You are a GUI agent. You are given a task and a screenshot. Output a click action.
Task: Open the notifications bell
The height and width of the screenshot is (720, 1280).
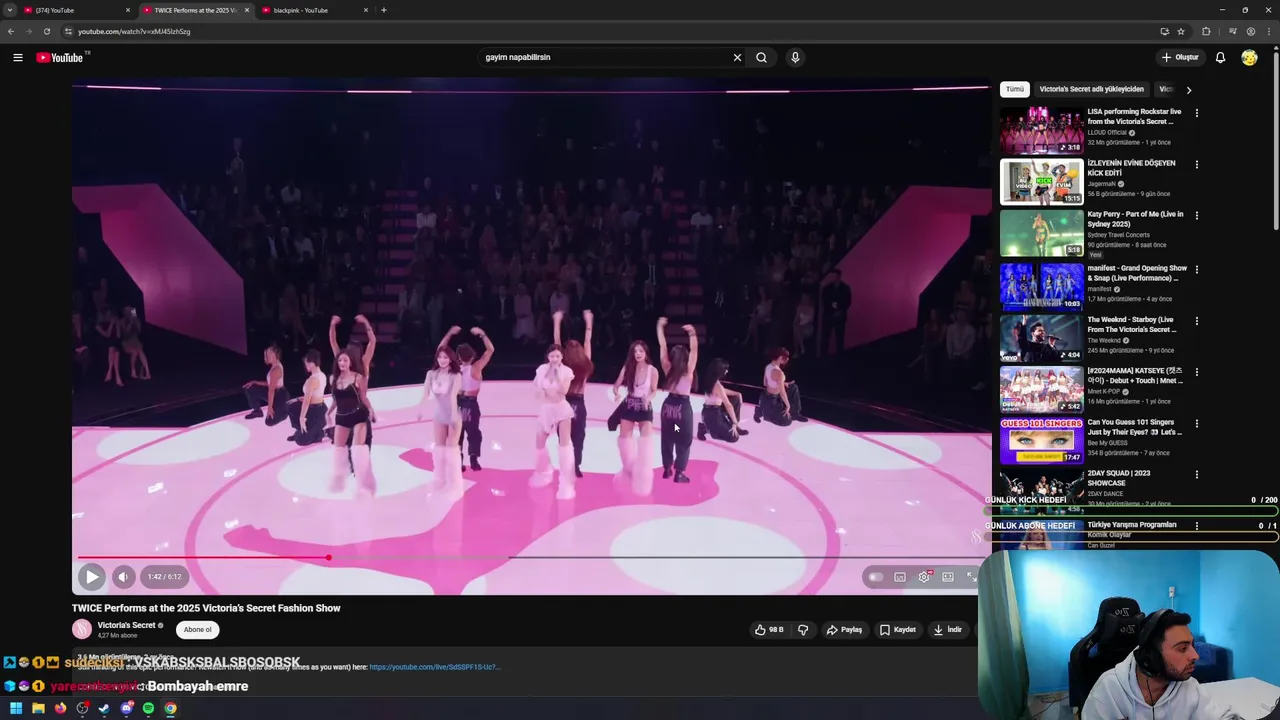(x=1220, y=57)
